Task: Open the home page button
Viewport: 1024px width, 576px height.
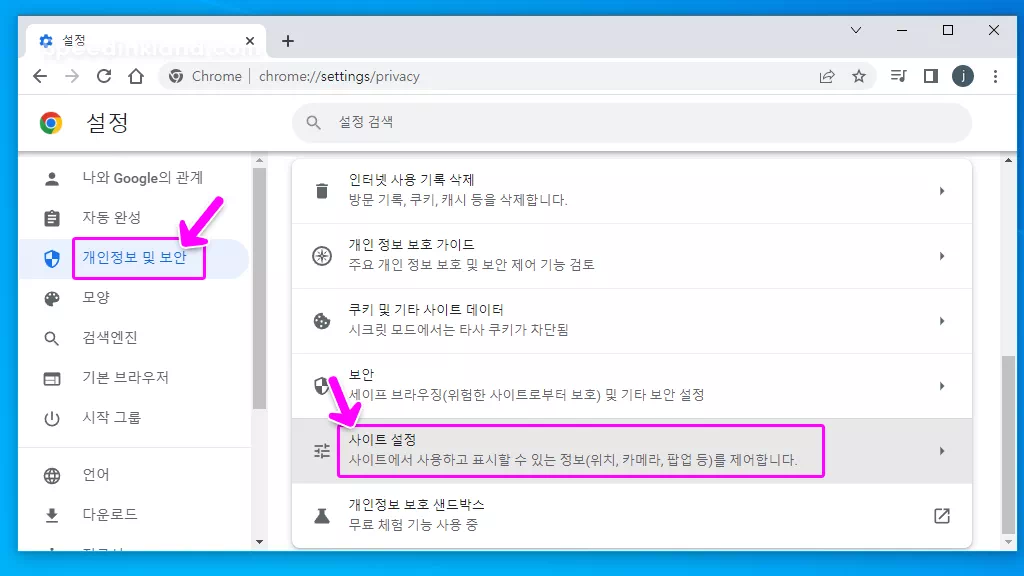Action: [x=136, y=76]
